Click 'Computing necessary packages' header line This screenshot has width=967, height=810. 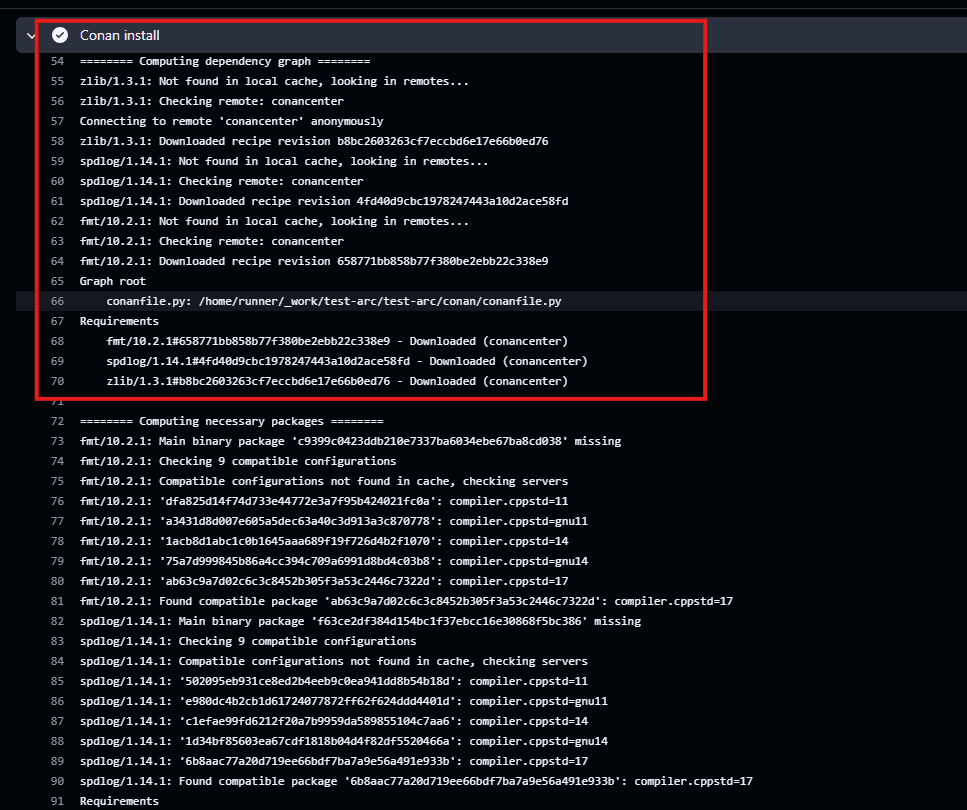[x=231, y=421]
